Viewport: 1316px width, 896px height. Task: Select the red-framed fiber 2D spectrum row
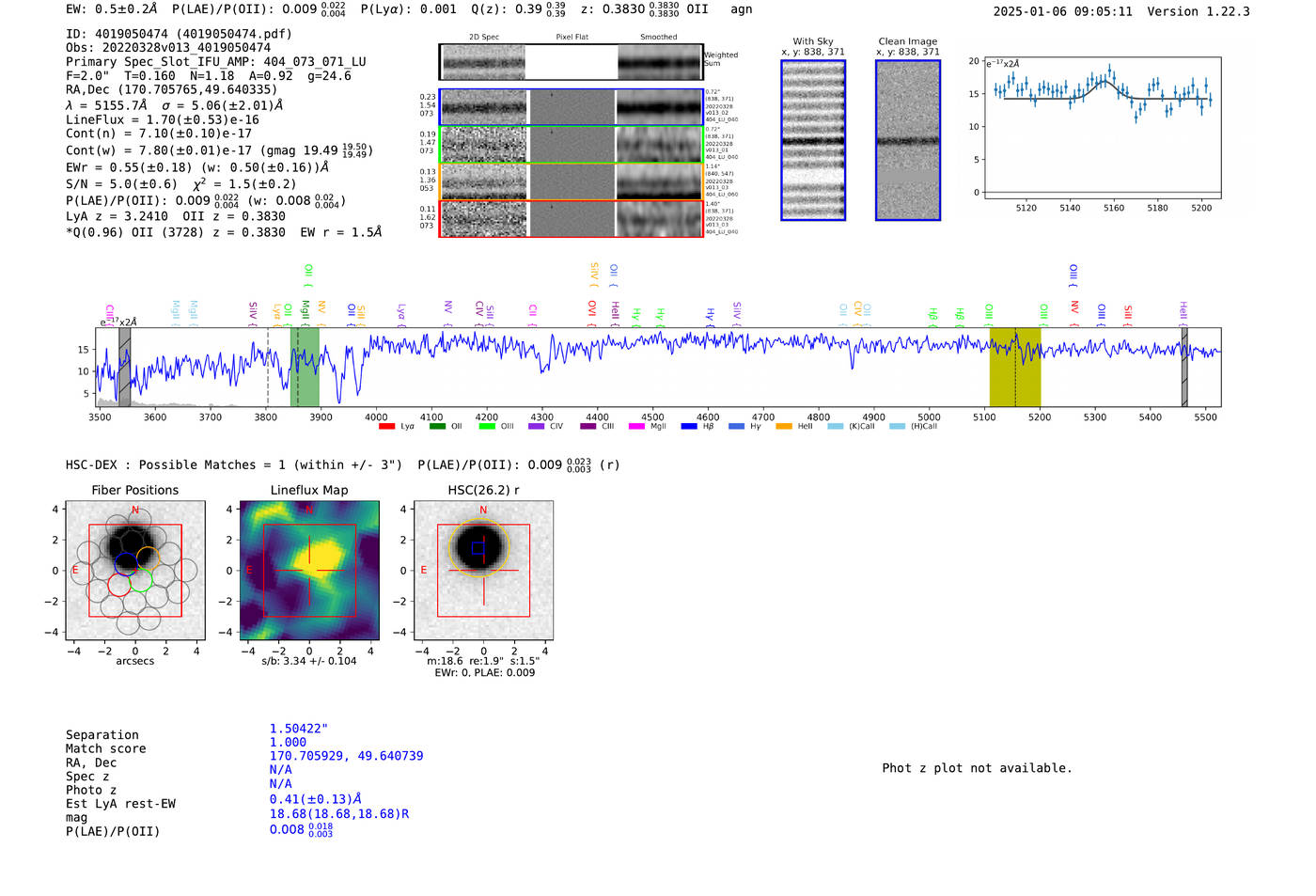(572, 218)
